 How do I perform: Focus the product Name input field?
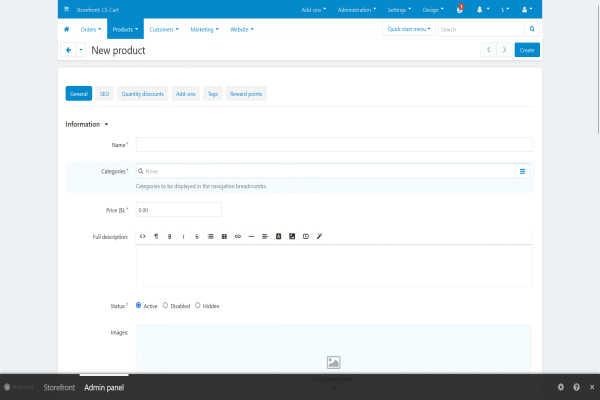[x=334, y=145]
